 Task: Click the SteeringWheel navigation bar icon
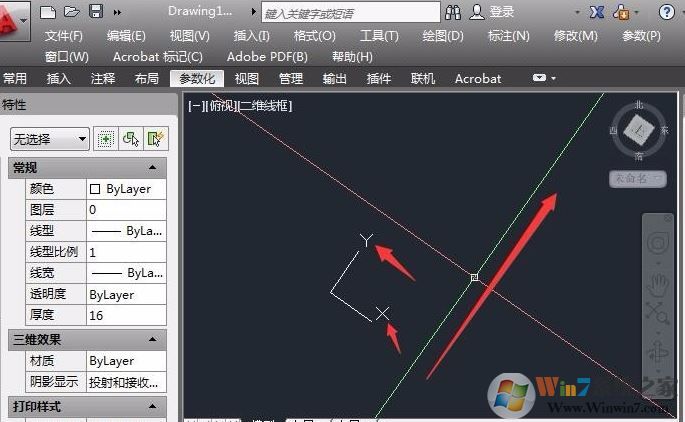click(x=657, y=242)
